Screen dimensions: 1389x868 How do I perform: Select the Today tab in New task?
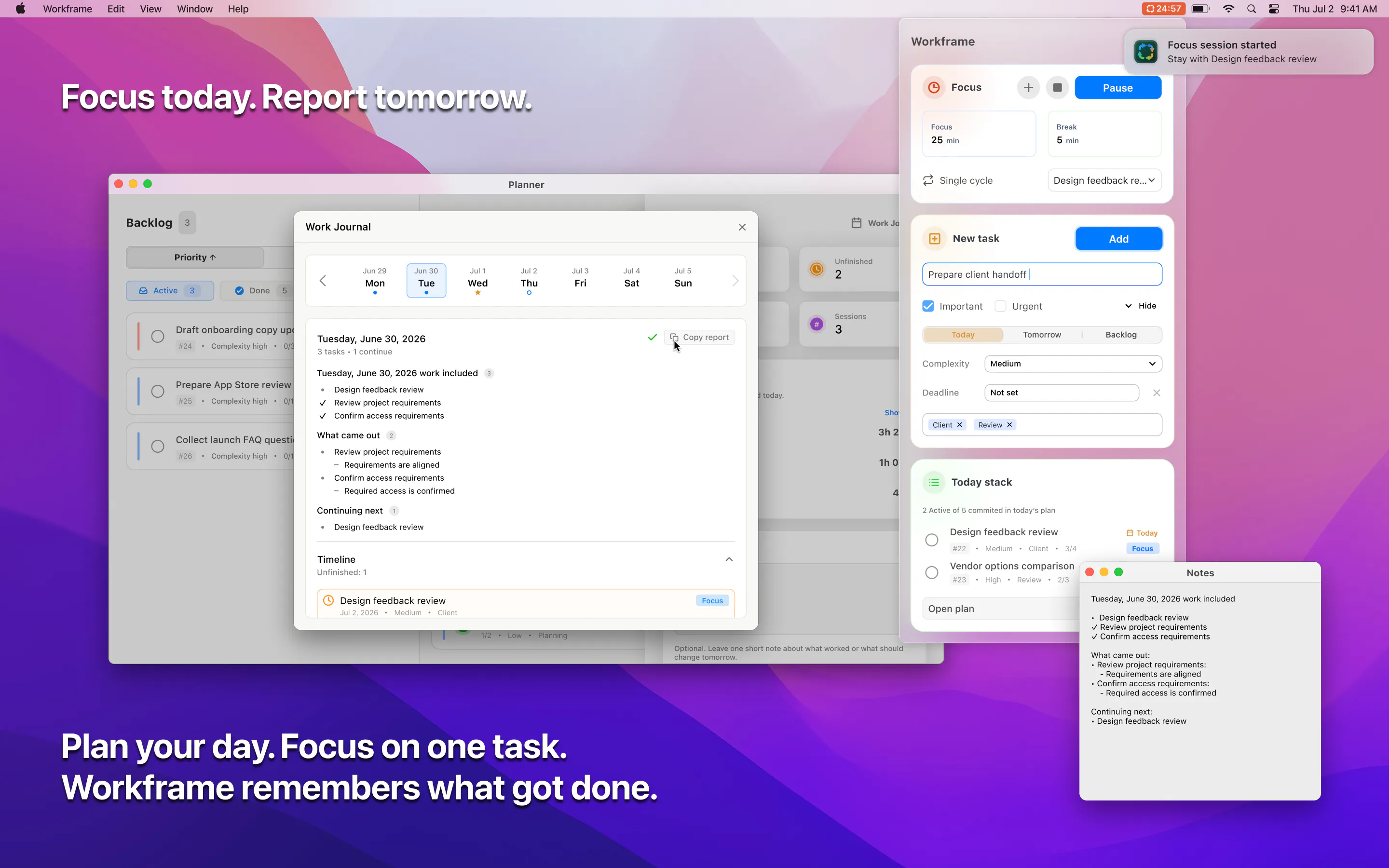[x=963, y=335]
